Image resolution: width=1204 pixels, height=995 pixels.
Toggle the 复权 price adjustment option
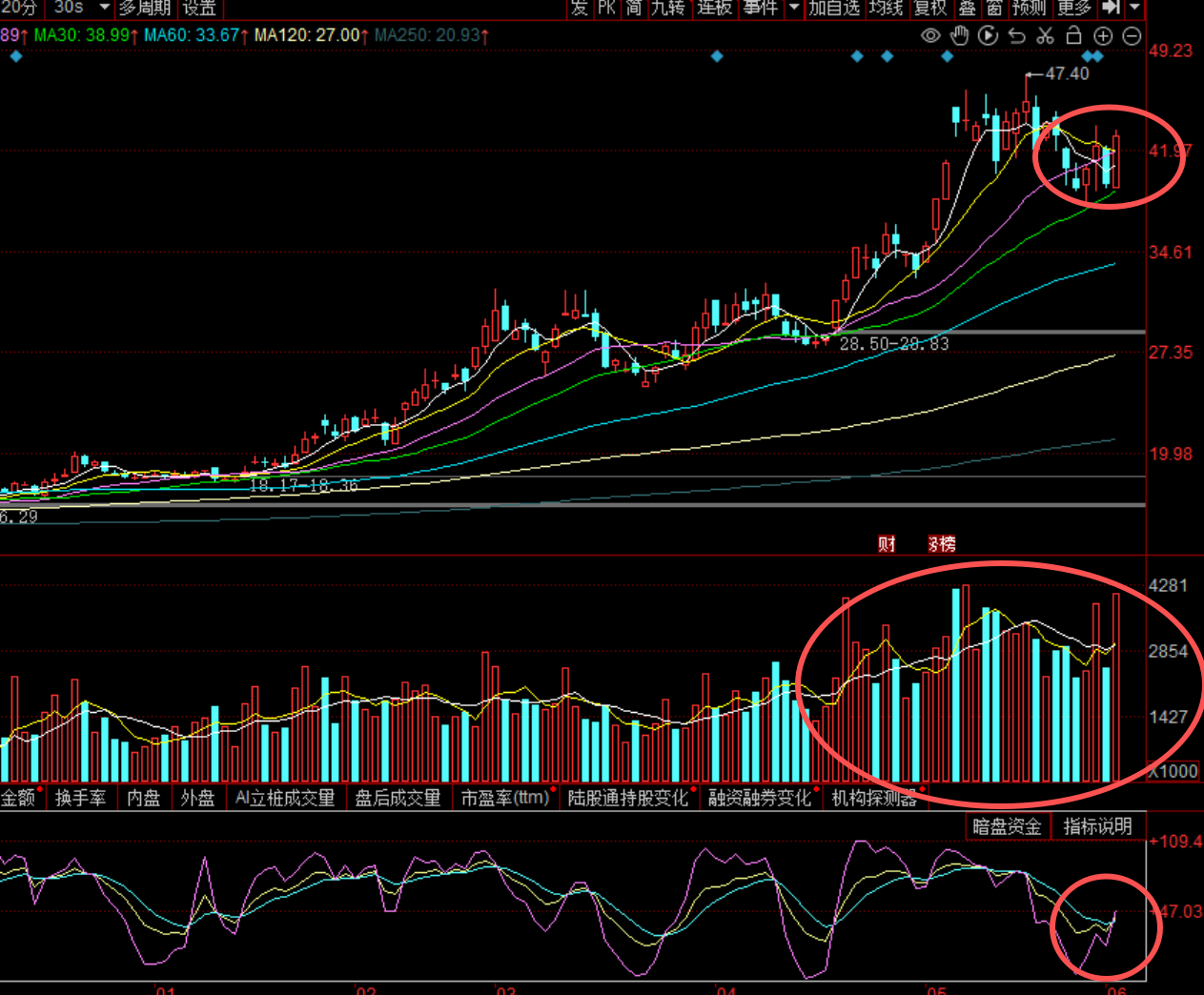coord(930,8)
